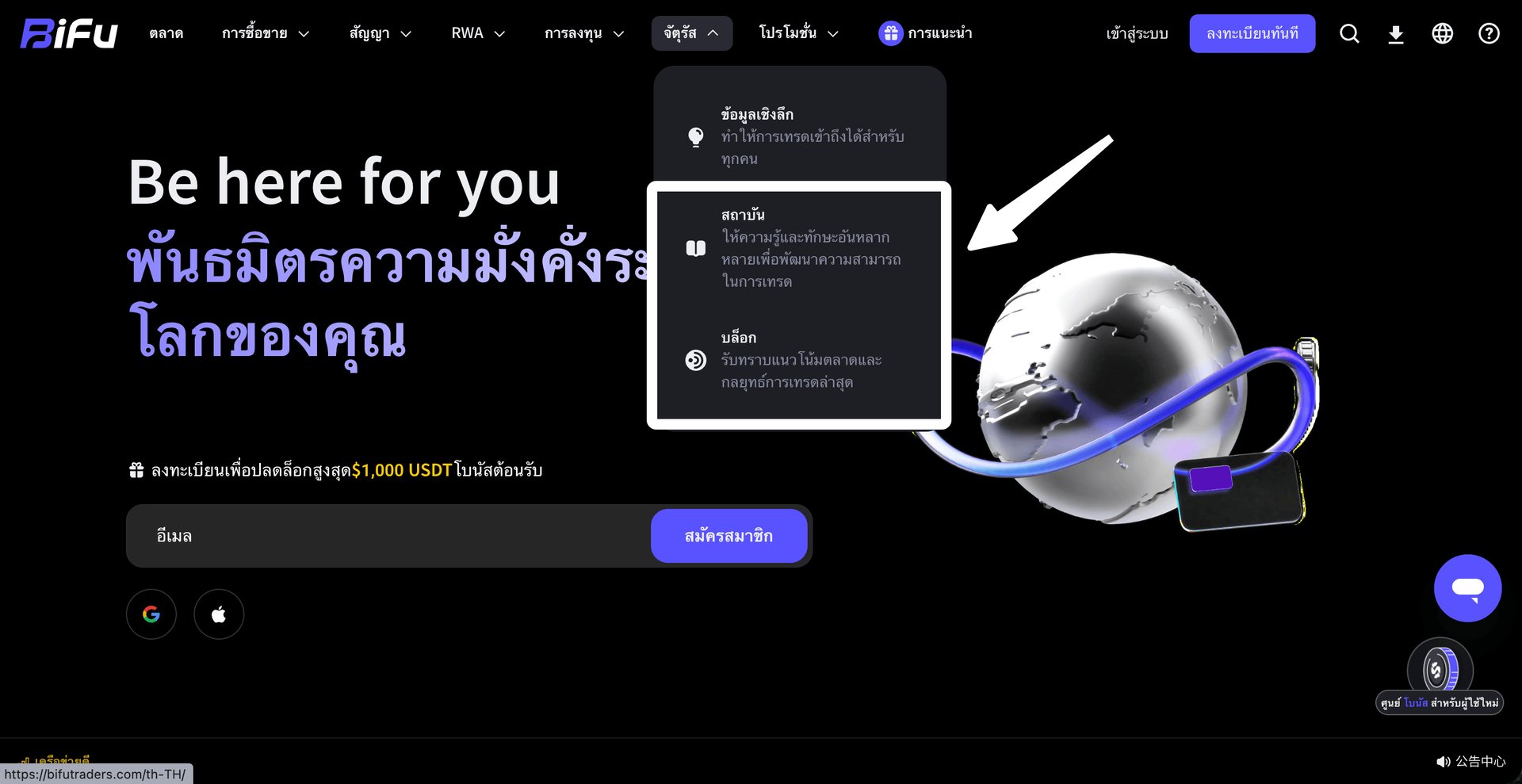The image size is (1522, 784).
Task: Select บล็อก from the dropdown menu
Action: coord(799,360)
